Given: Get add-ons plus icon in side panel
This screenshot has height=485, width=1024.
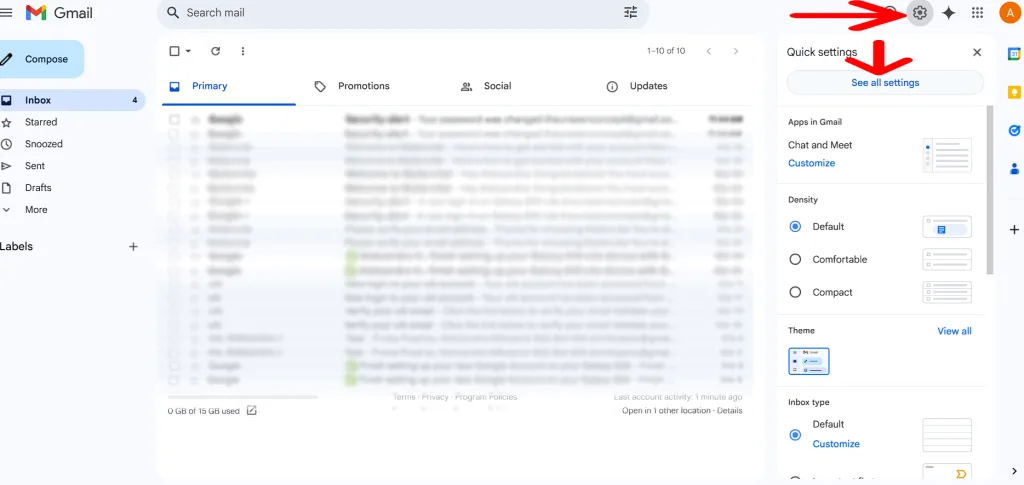Looking at the screenshot, I should [x=1014, y=229].
